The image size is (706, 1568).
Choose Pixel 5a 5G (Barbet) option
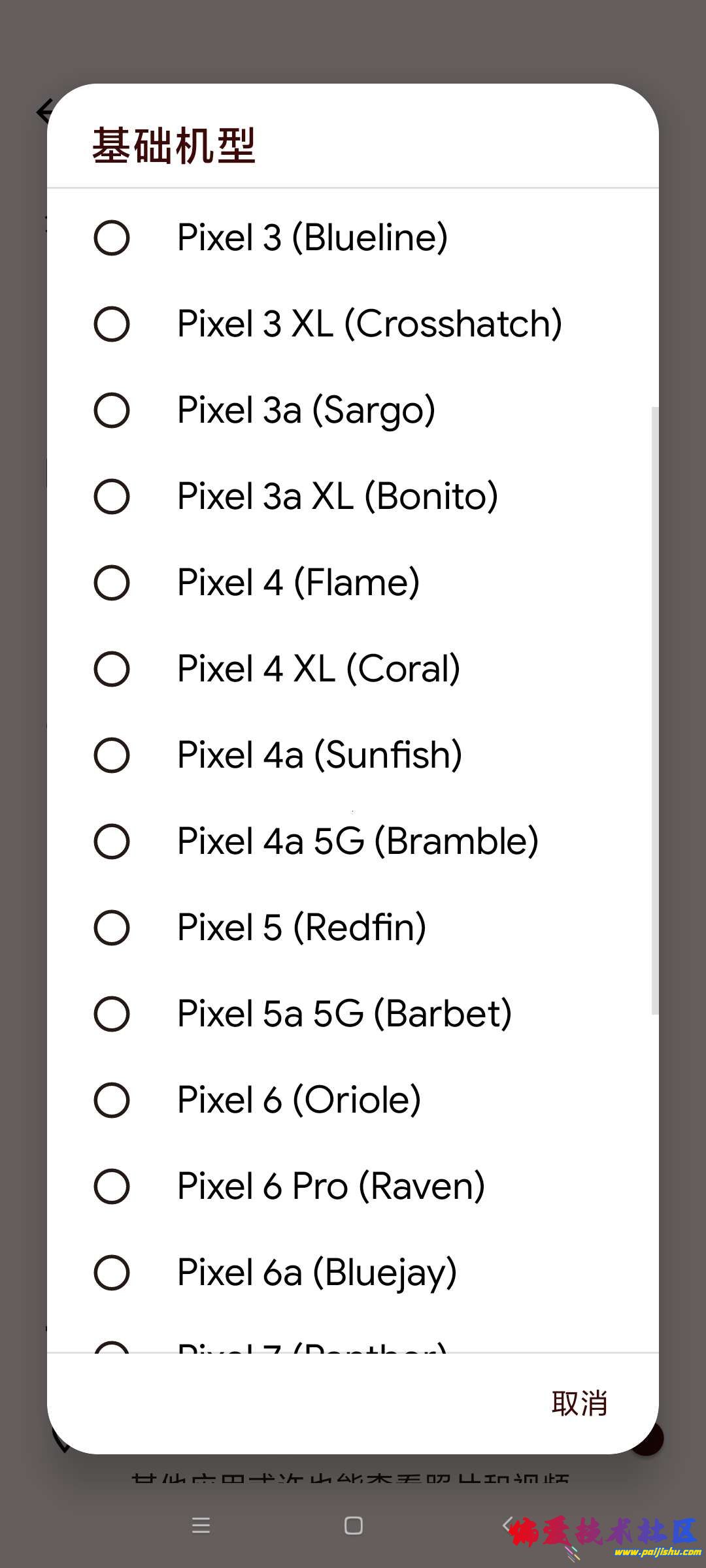(112, 1014)
